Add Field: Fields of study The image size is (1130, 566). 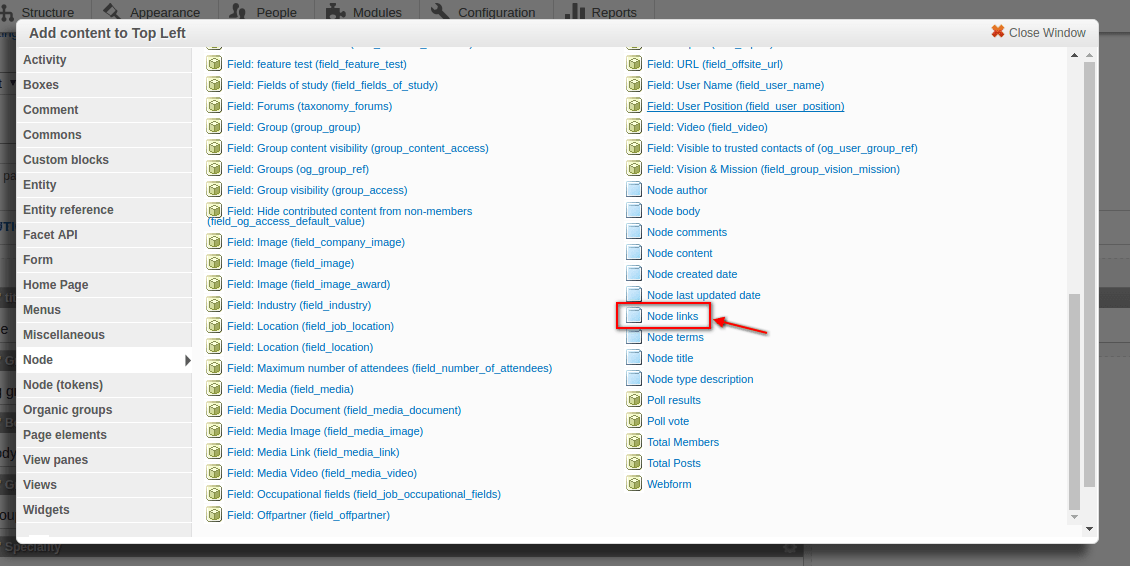click(x=332, y=85)
